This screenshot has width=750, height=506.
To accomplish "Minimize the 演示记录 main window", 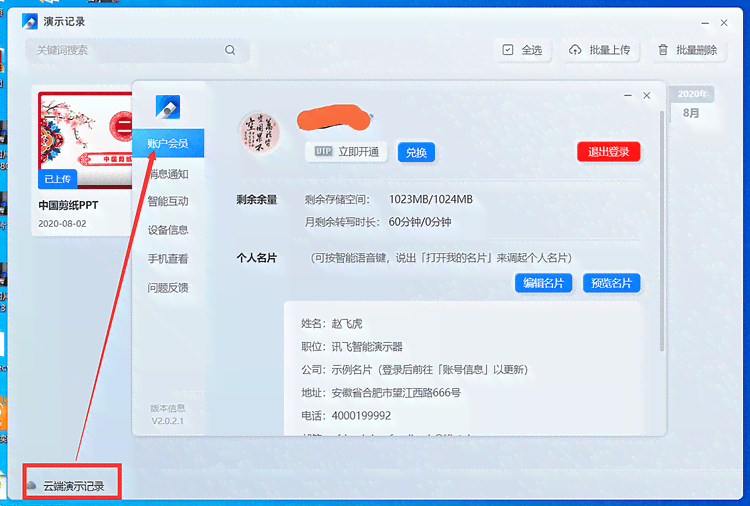I will pos(705,23).
